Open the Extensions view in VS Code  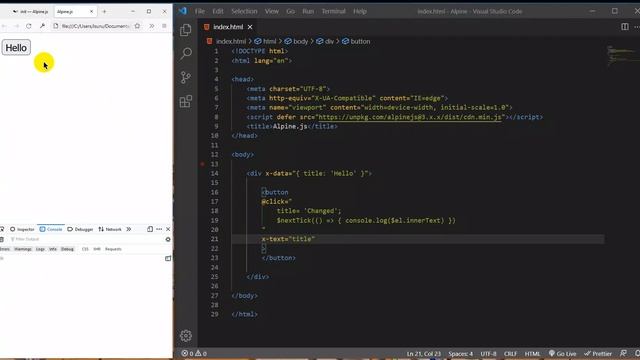[x=186, y=101]
